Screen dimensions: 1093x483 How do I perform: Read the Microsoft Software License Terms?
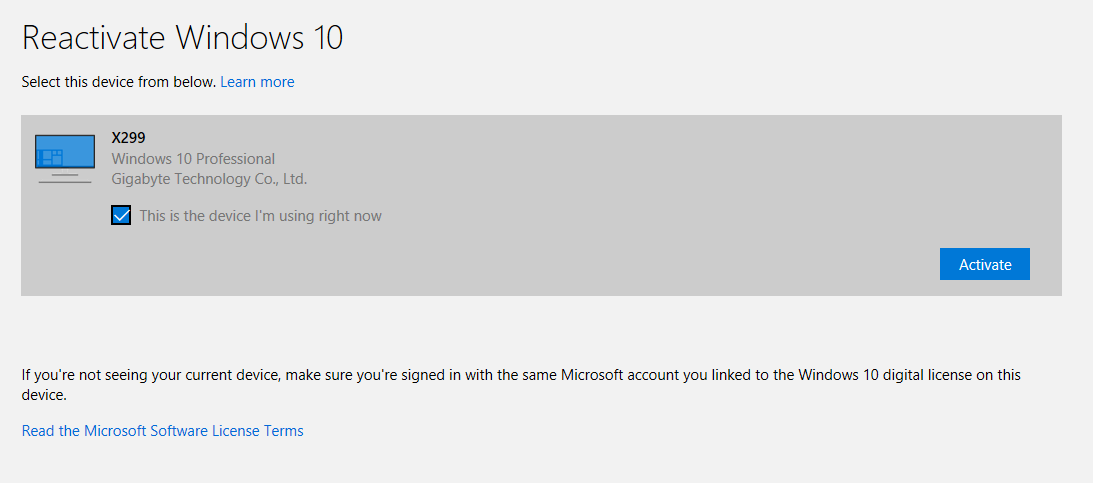[162, 431]
